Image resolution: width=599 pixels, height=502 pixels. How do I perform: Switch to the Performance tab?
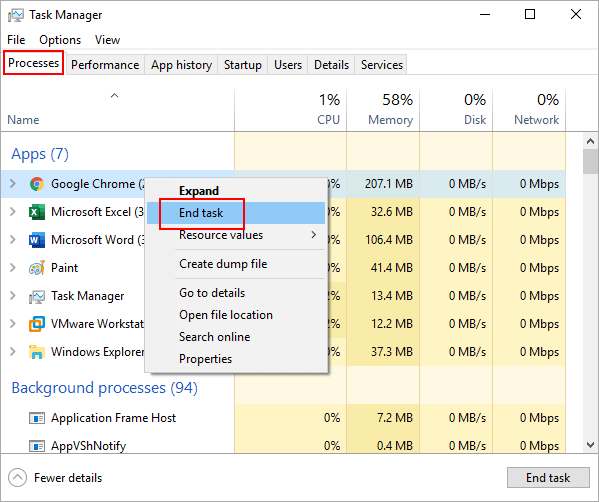click(x=105, y=65)
